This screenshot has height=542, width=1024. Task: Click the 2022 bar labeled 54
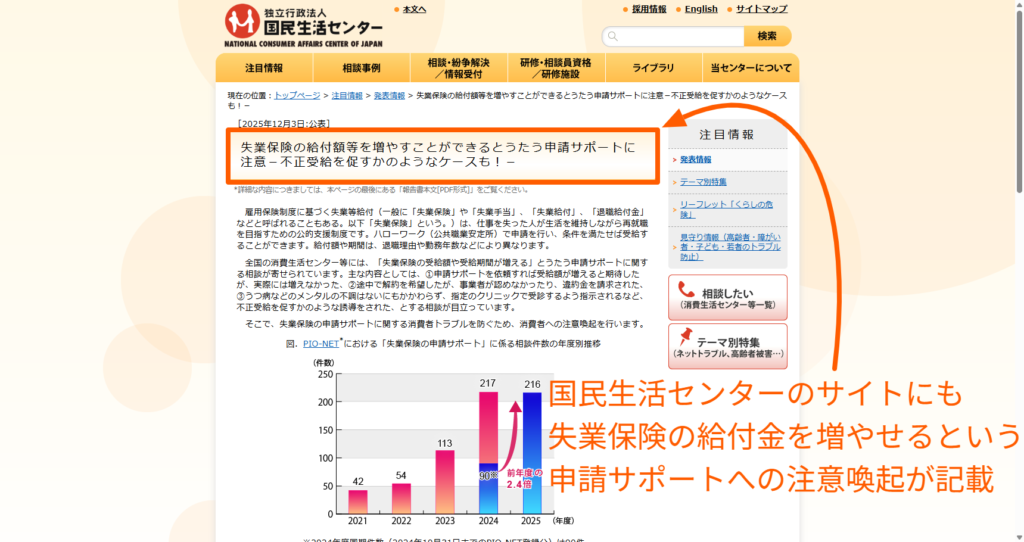pos(401,499)
